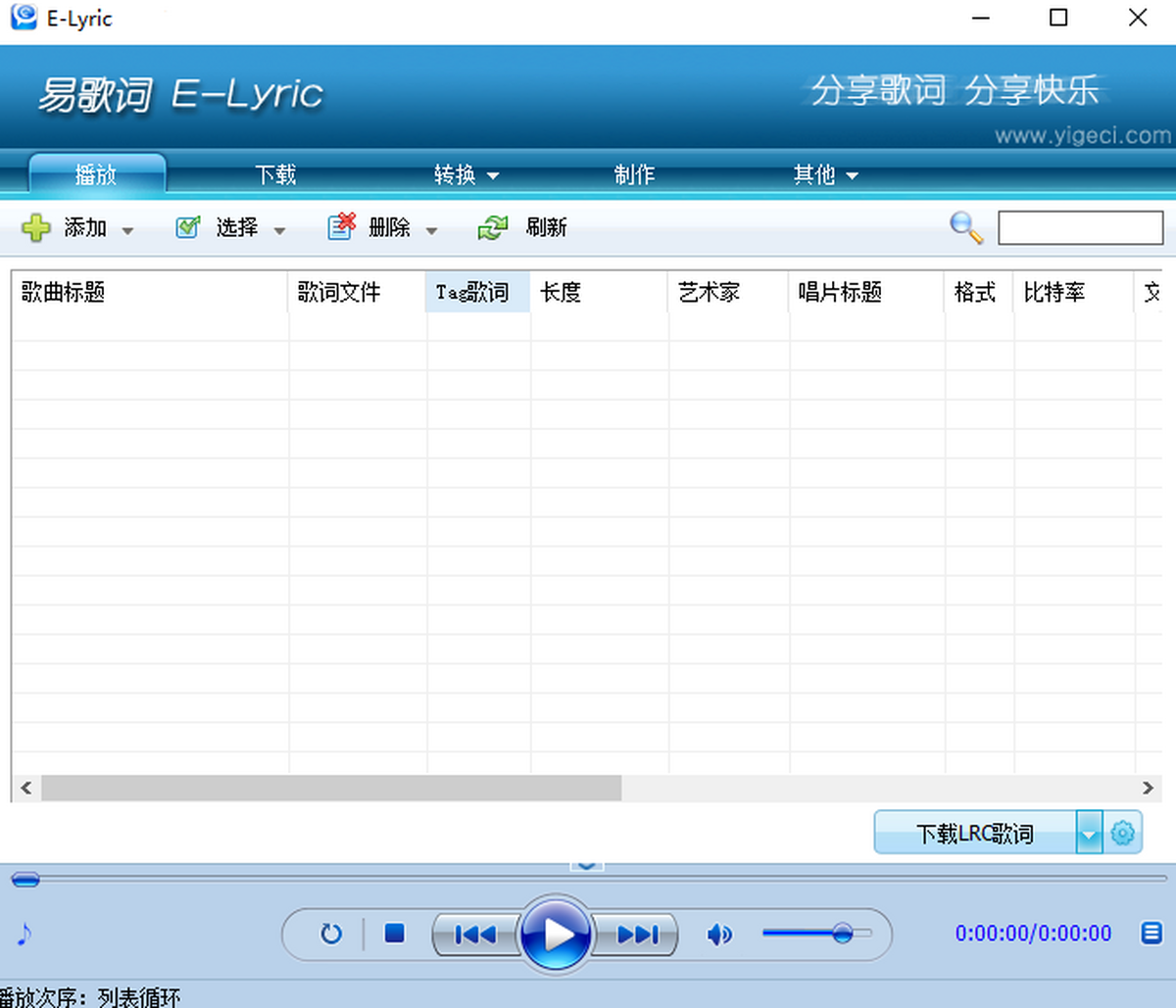1176x1008 pixels.
Task: Sort by 歌词文件 column header
Action: [358, 292]
